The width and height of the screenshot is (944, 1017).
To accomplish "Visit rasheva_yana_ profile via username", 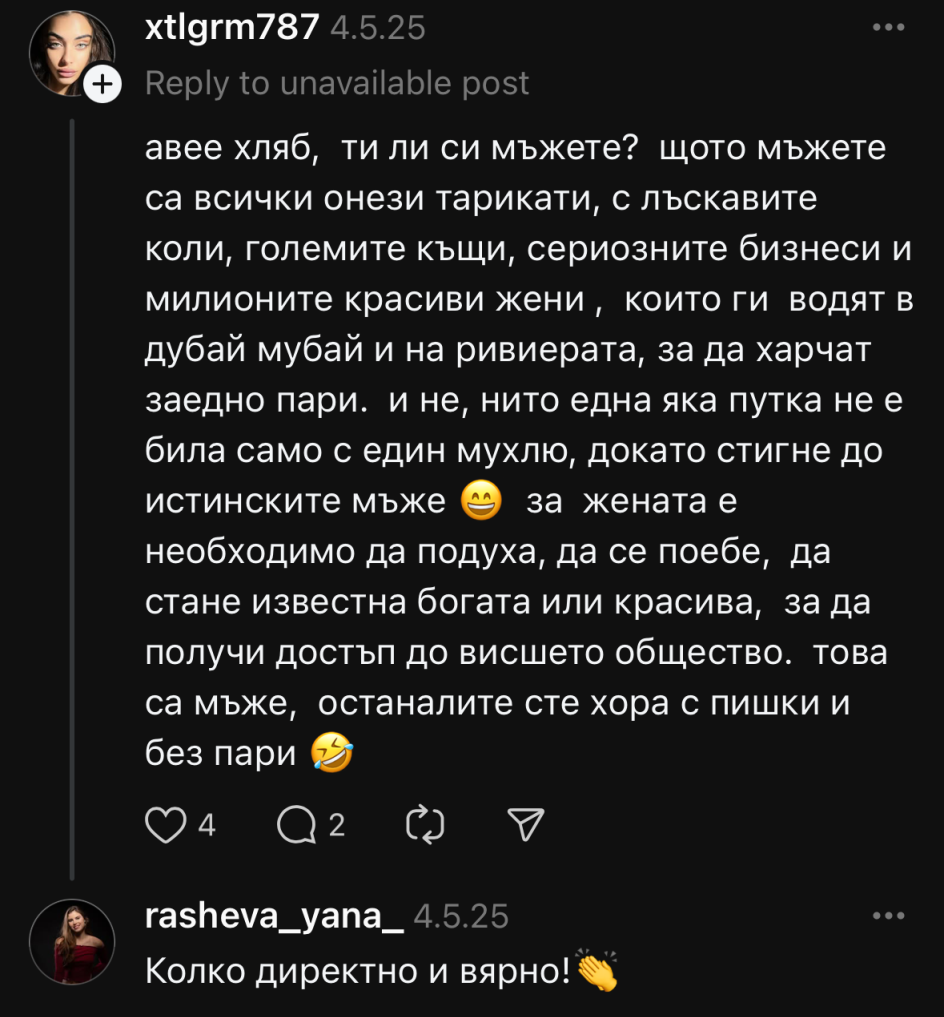I will click(273, 916).
